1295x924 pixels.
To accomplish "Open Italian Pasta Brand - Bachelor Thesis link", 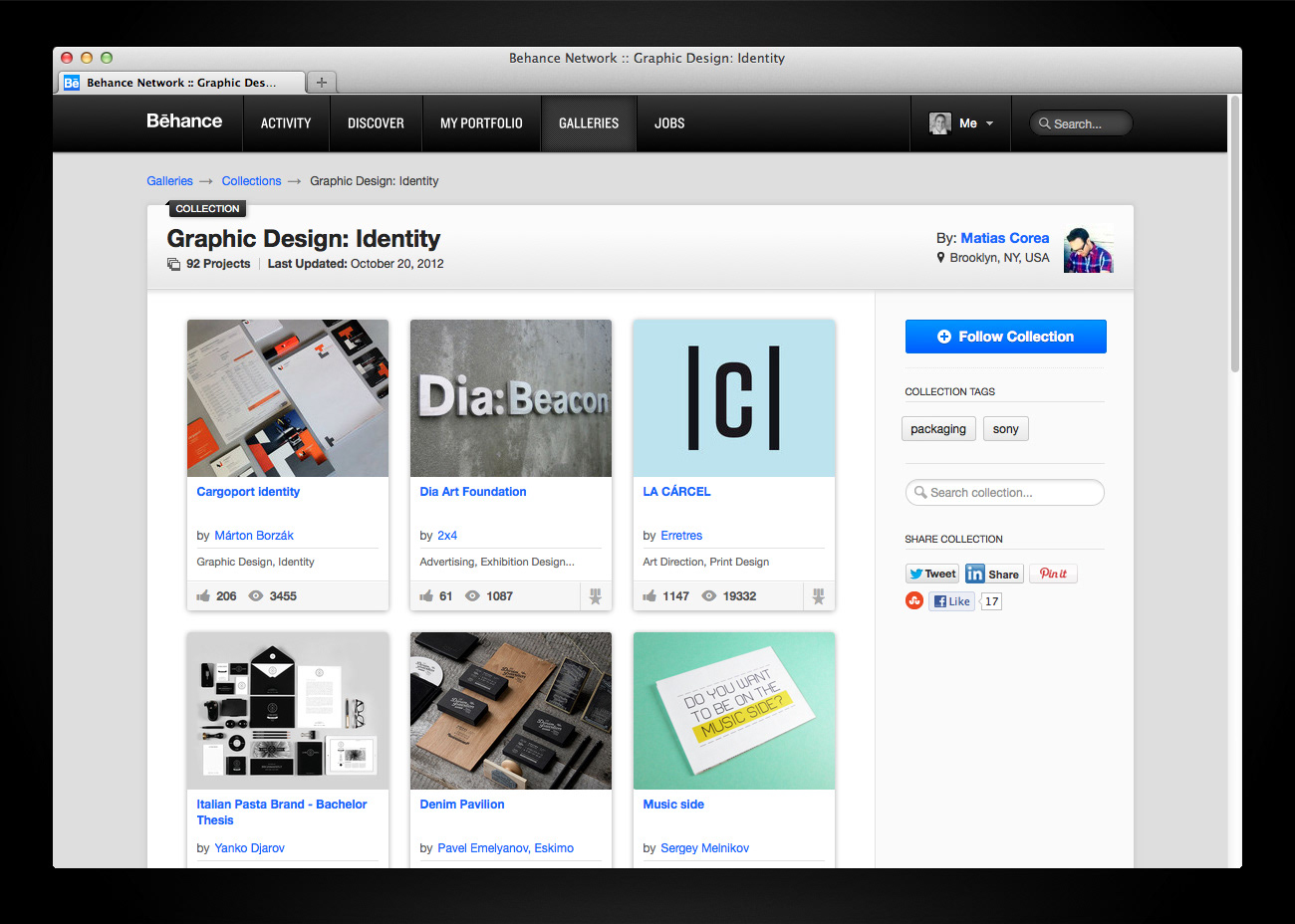I will pyautogui.click(x=282, y=812).
